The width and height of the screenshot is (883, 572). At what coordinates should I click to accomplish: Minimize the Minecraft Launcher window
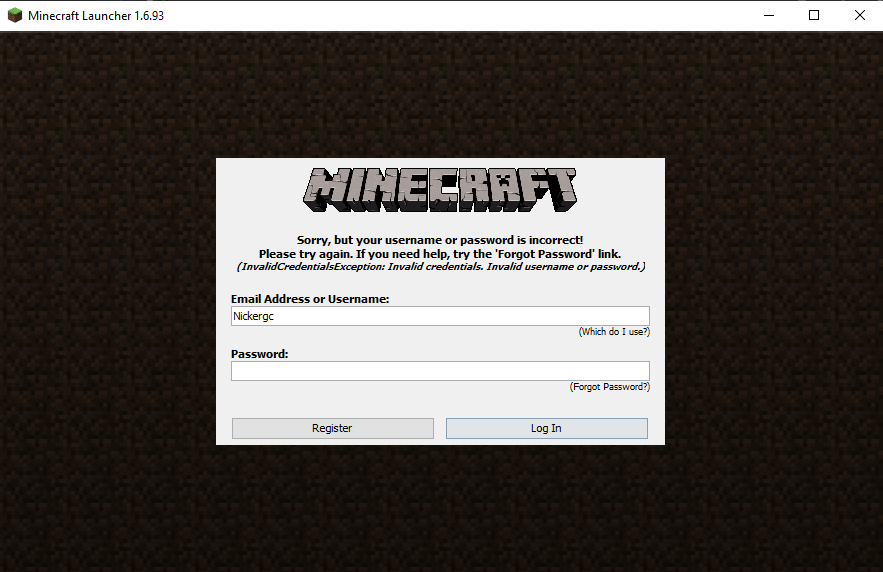(769, 15)
